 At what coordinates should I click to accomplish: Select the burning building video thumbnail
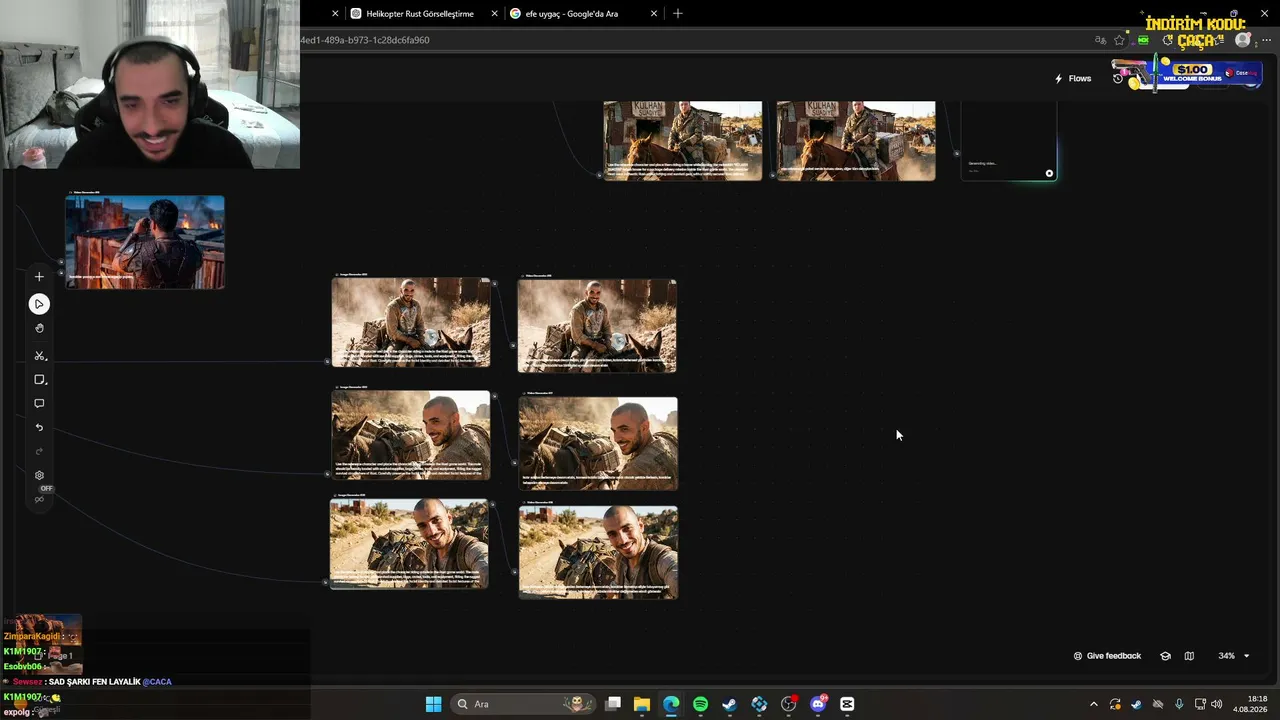pyautogui.click(x=145, y=242)
